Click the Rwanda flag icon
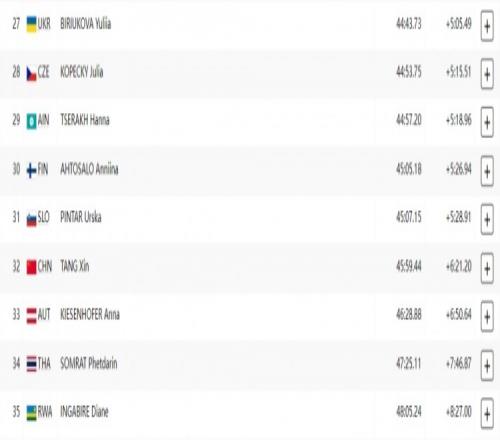 click(x=31, y=413)
